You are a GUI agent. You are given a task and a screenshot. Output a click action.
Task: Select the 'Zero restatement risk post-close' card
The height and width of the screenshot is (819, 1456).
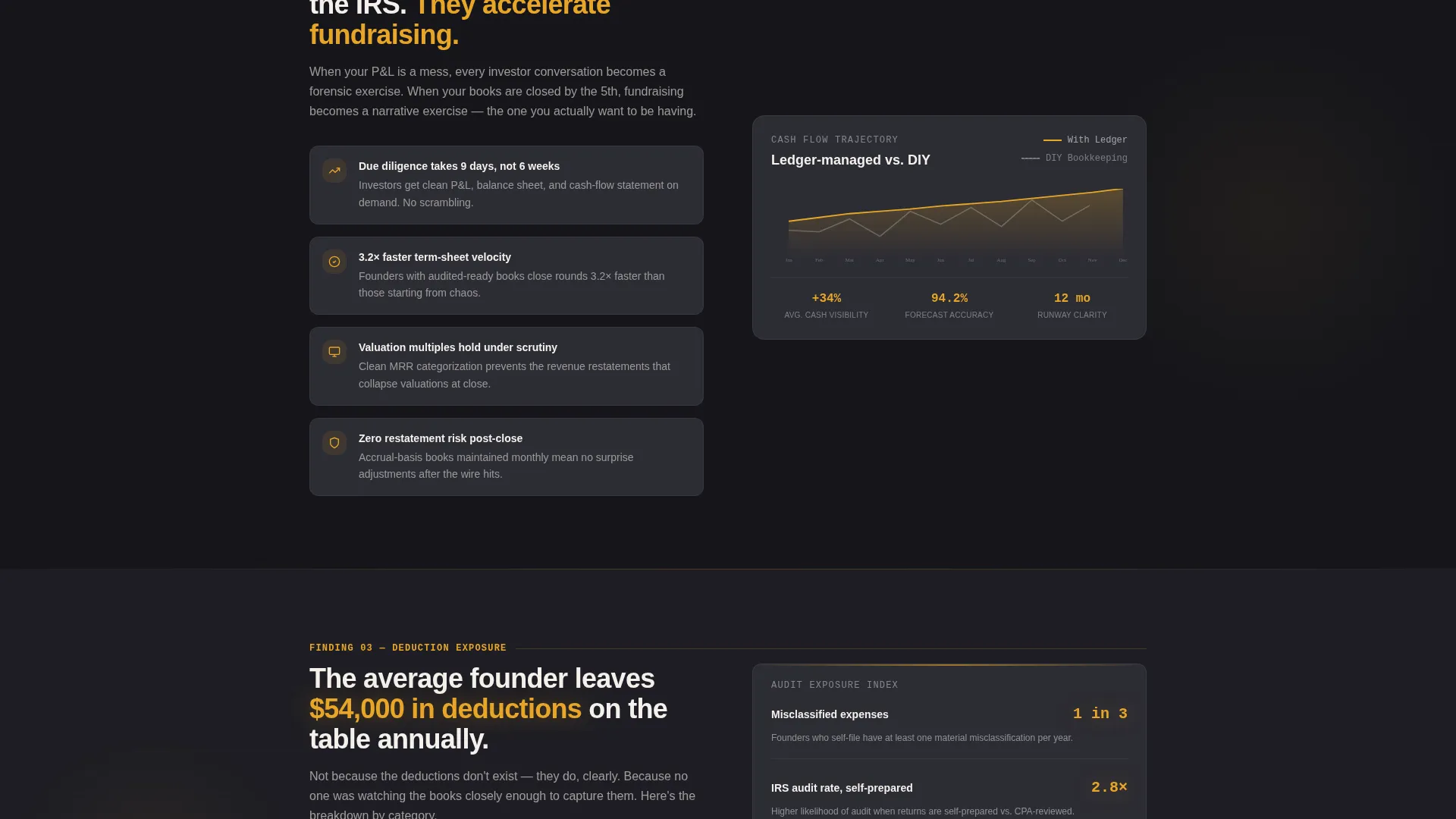point(506,457)
